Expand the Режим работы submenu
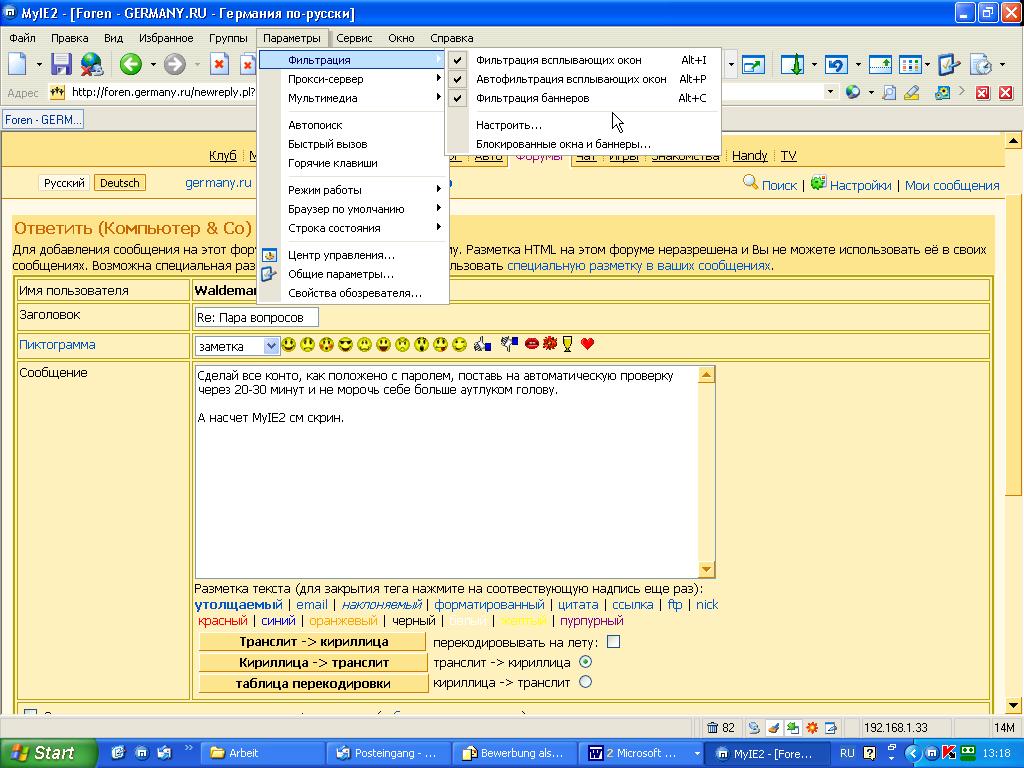The height and width of the screenshot is (768, 1024). (x=353, y=190)
